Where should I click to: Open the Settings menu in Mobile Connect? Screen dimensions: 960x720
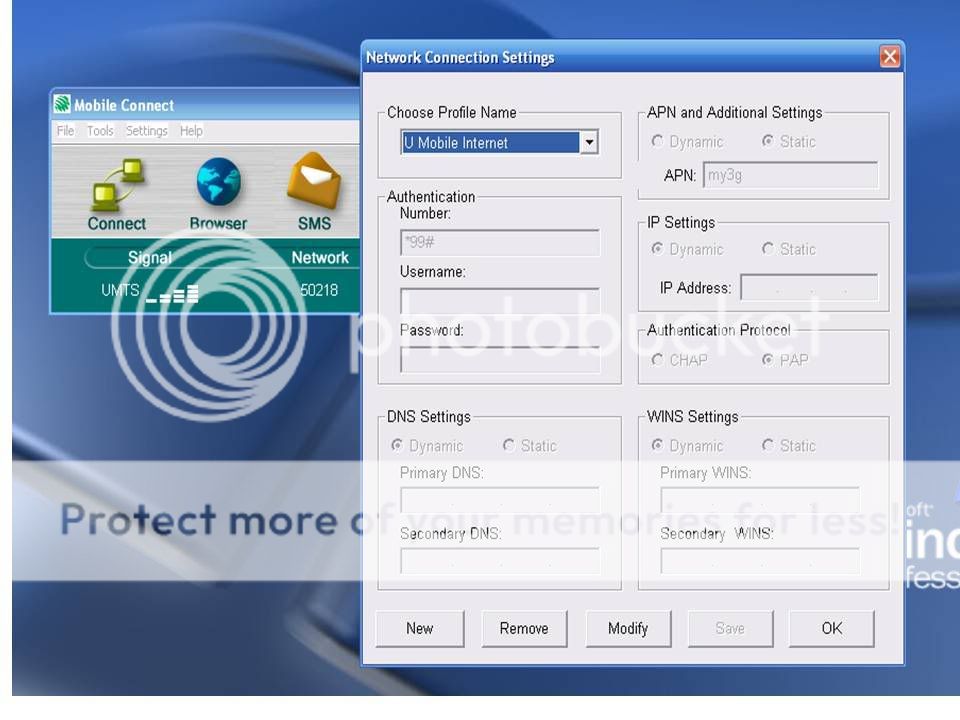coord(146,131)
